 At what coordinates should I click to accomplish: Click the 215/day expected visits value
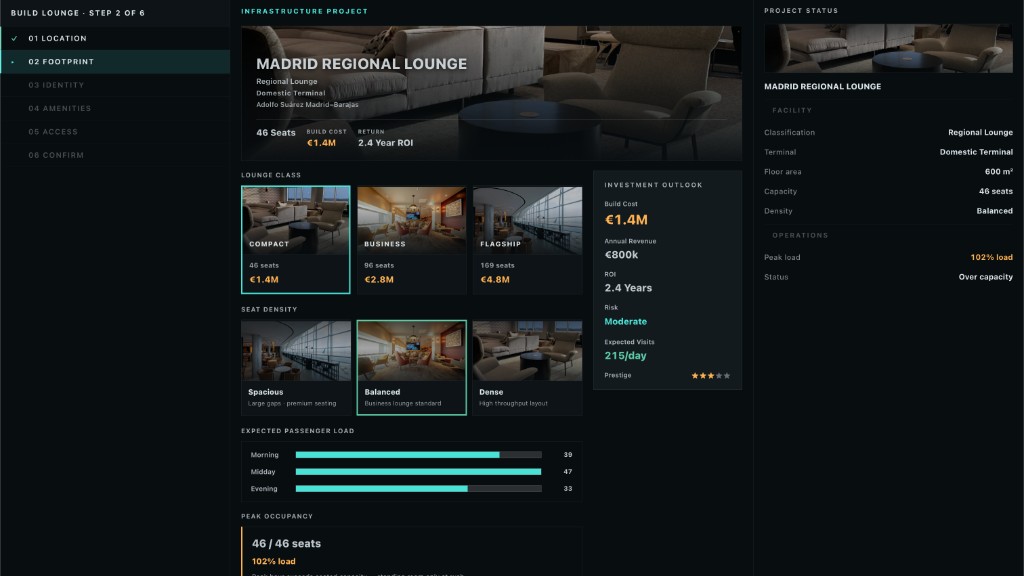pos(626,356)
